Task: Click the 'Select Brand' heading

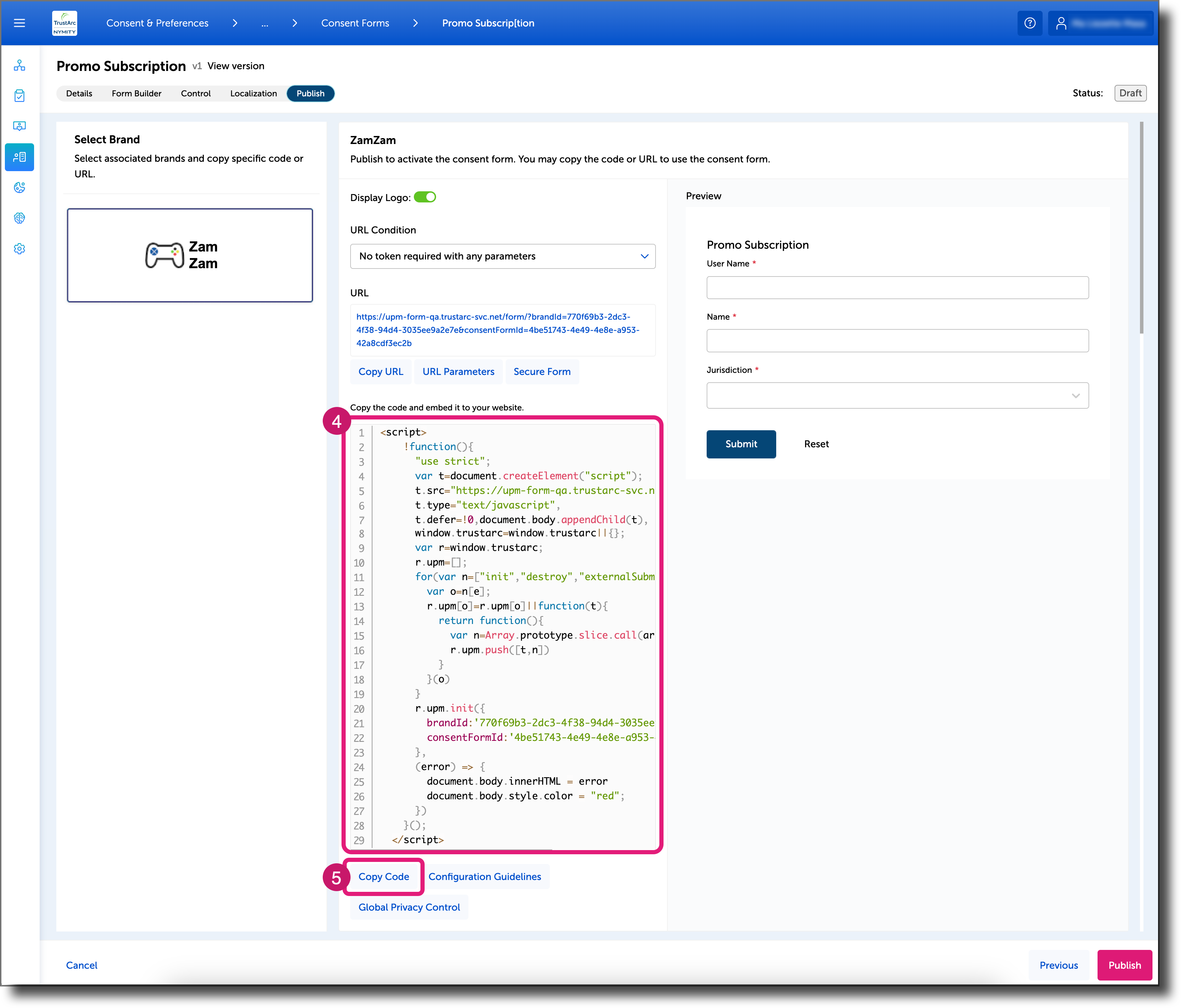Action: (106, 140)
